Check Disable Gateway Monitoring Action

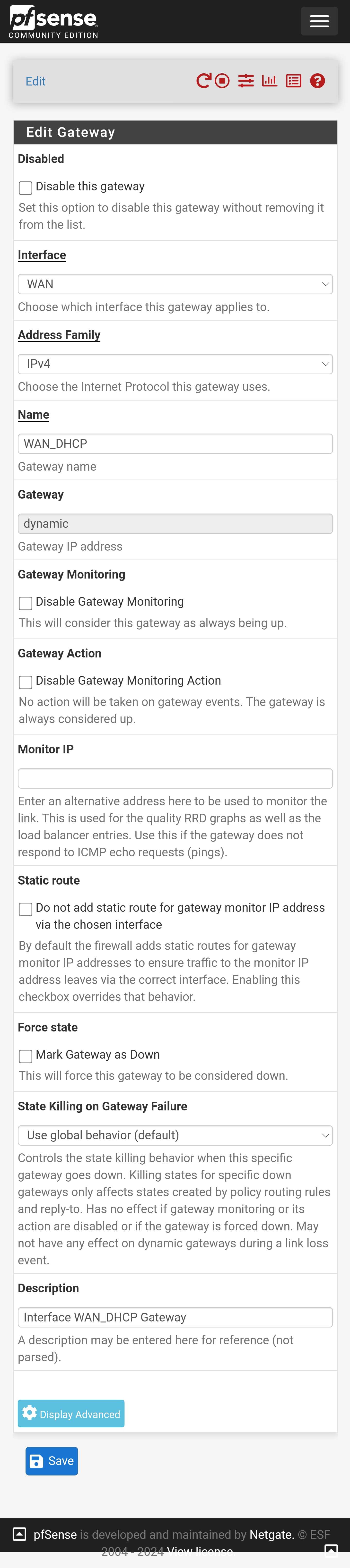(x=26, y=682)
